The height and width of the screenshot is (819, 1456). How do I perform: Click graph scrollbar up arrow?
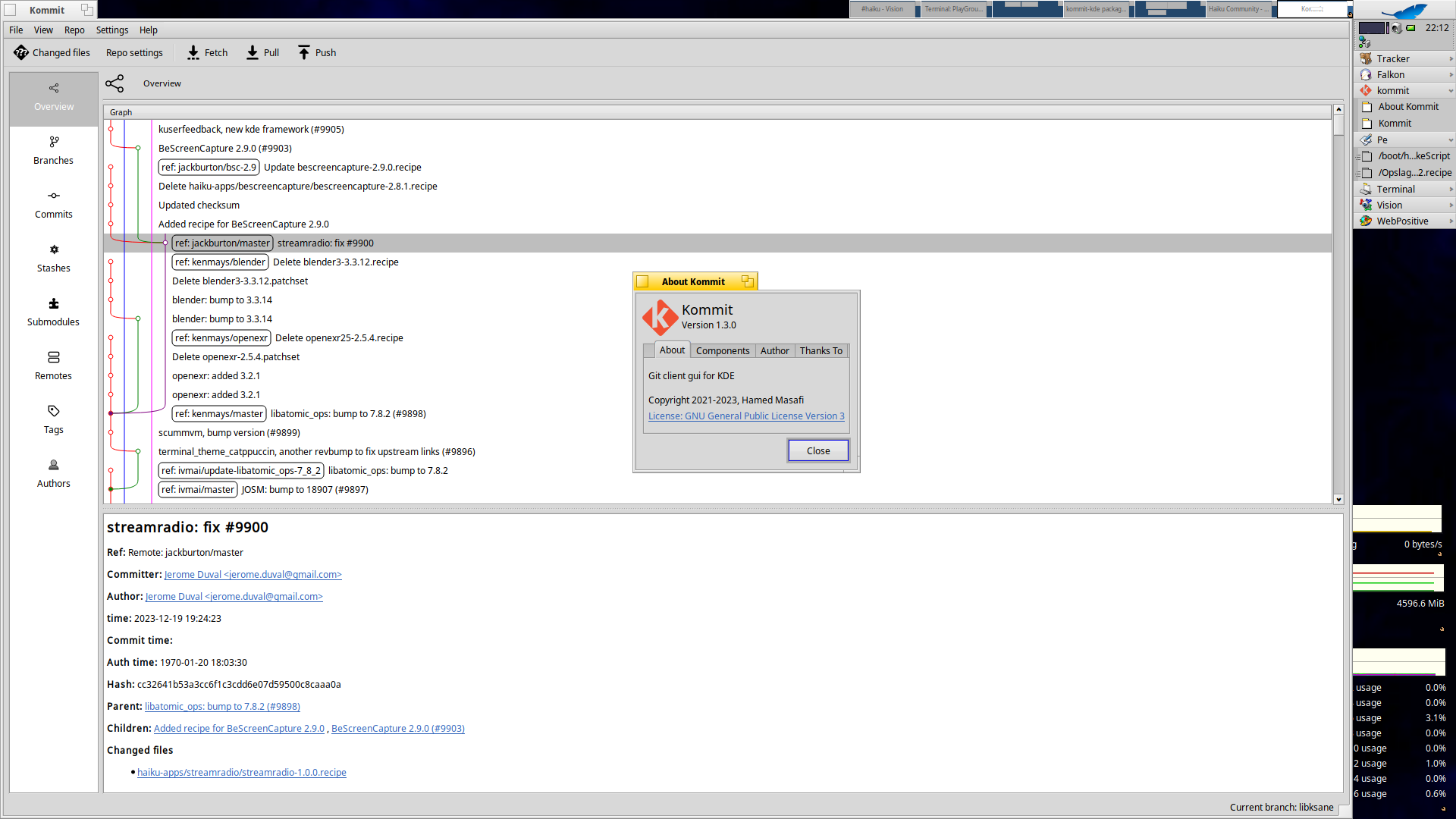1338,110
